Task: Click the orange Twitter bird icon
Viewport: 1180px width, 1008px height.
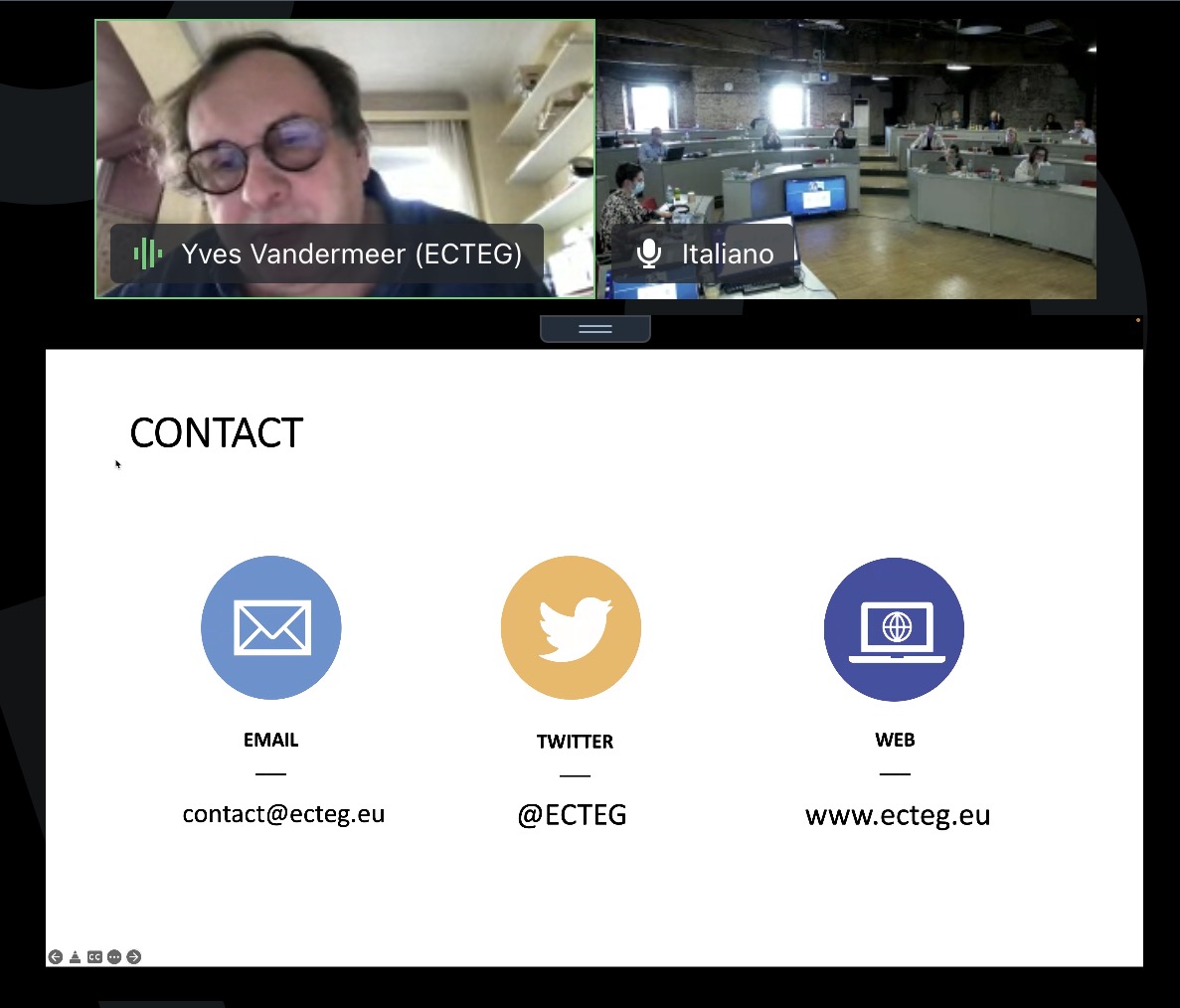Action: pos(572,628)
